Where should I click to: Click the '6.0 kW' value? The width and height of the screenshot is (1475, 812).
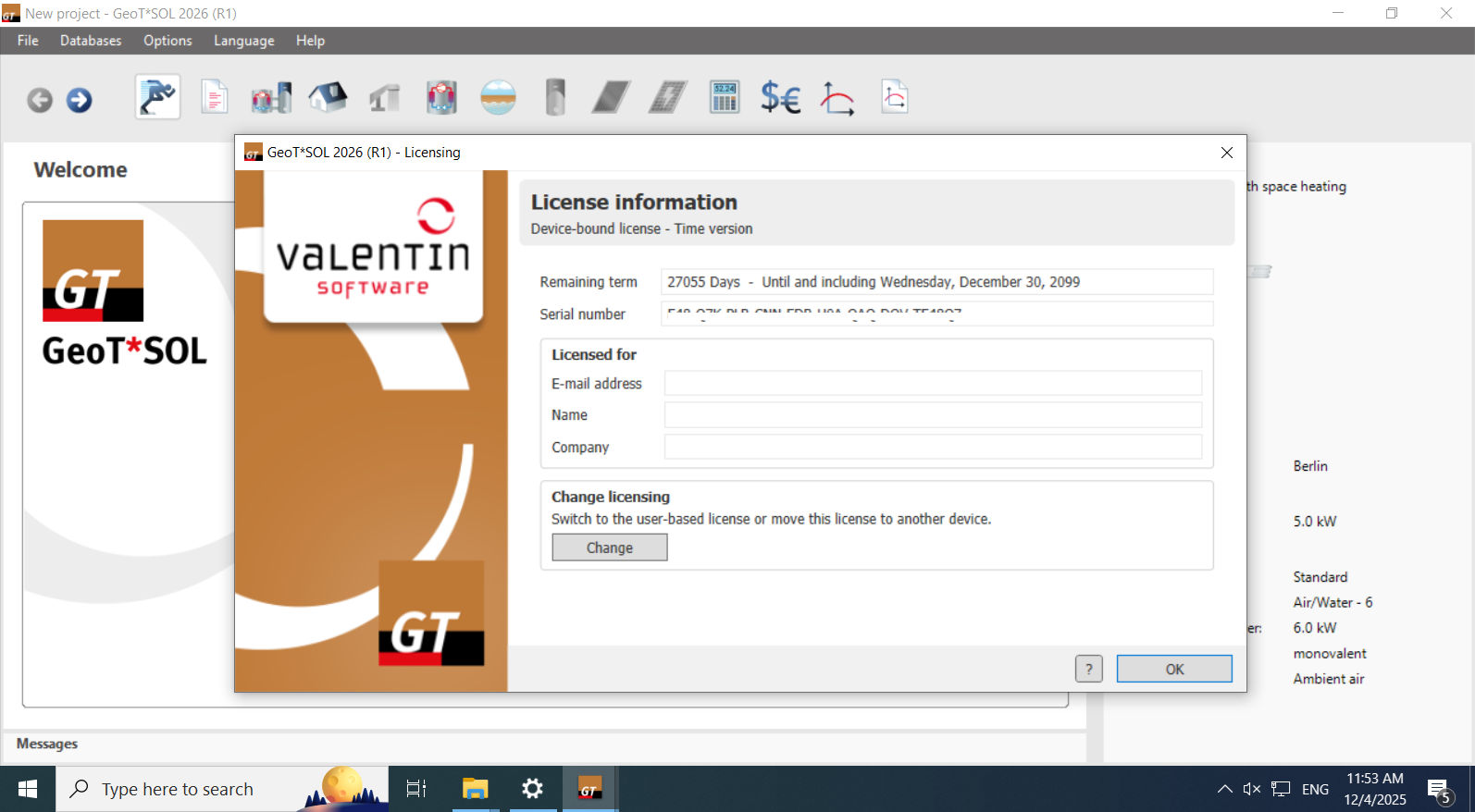1315,628
